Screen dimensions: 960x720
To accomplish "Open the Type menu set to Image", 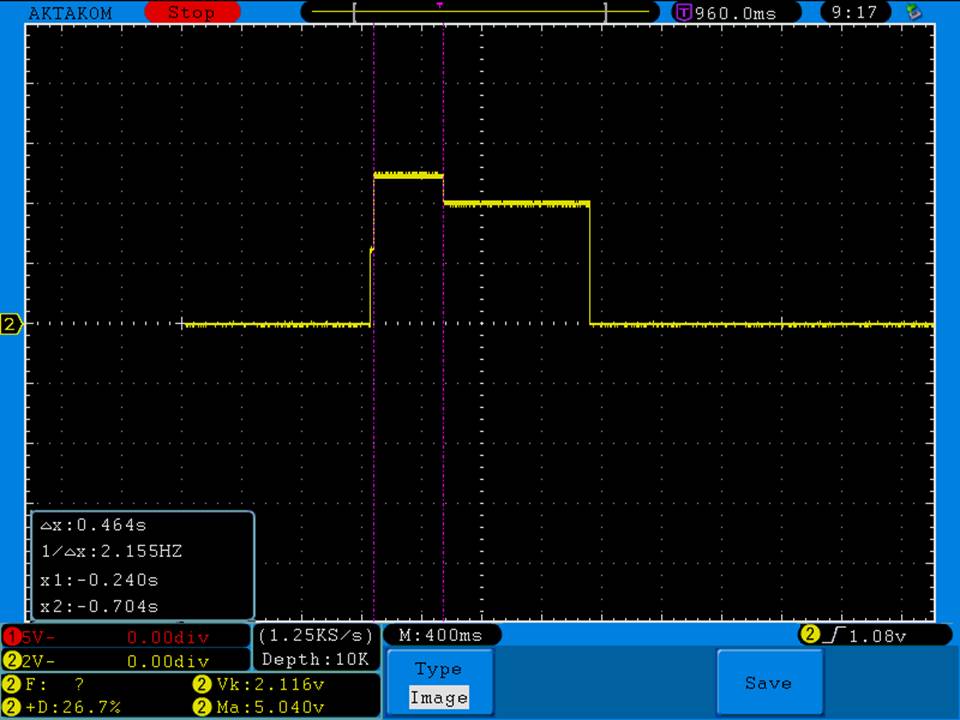I will [x=439, y=683].
